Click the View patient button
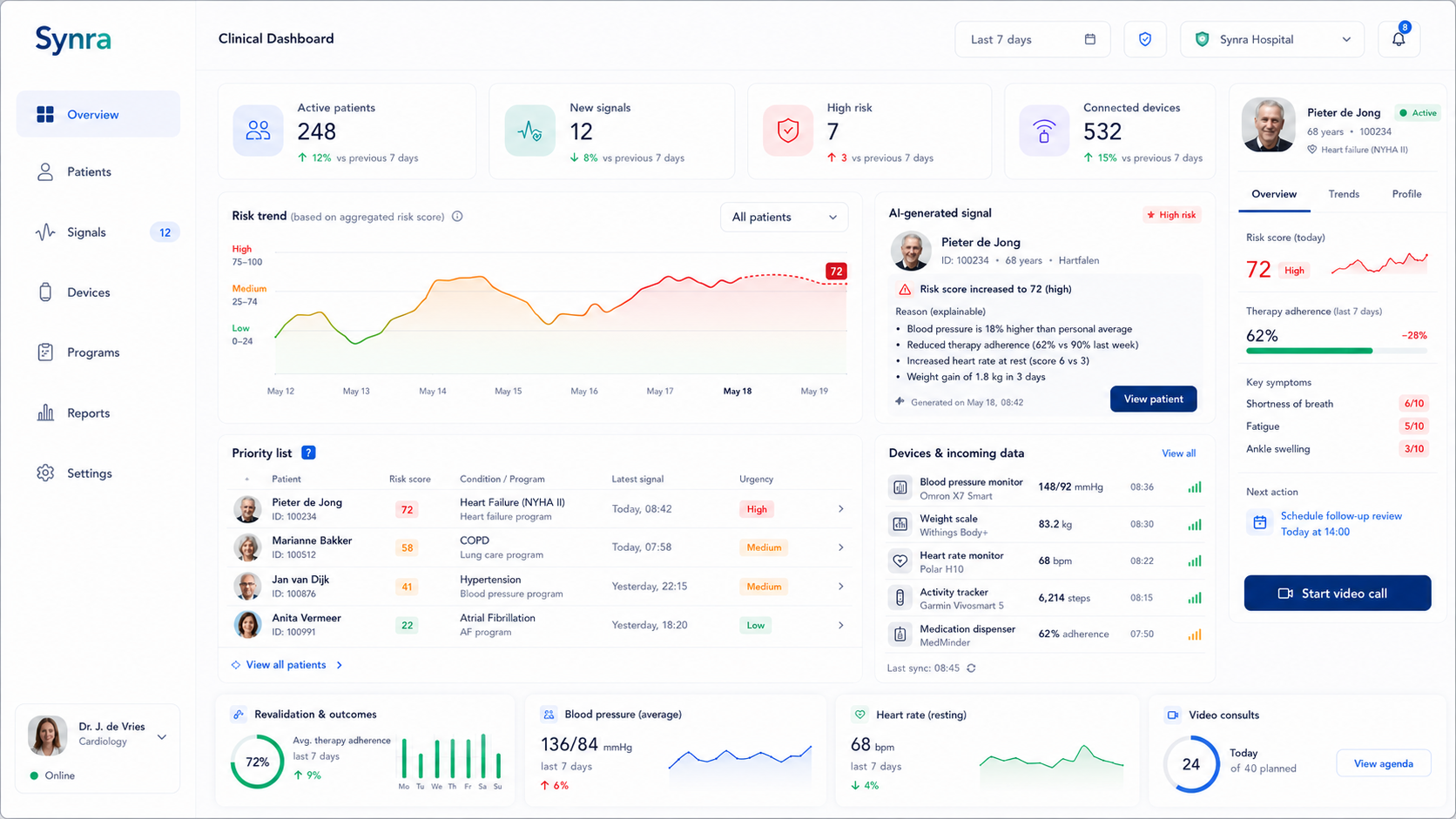Screen dimensions: 1456x819 (1153, 399)
